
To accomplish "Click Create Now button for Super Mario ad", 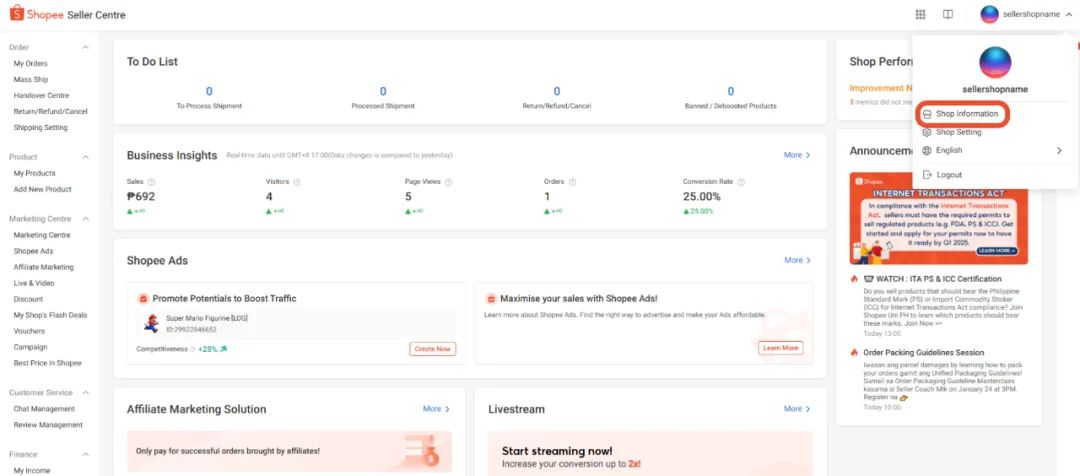I will point(433,349).
